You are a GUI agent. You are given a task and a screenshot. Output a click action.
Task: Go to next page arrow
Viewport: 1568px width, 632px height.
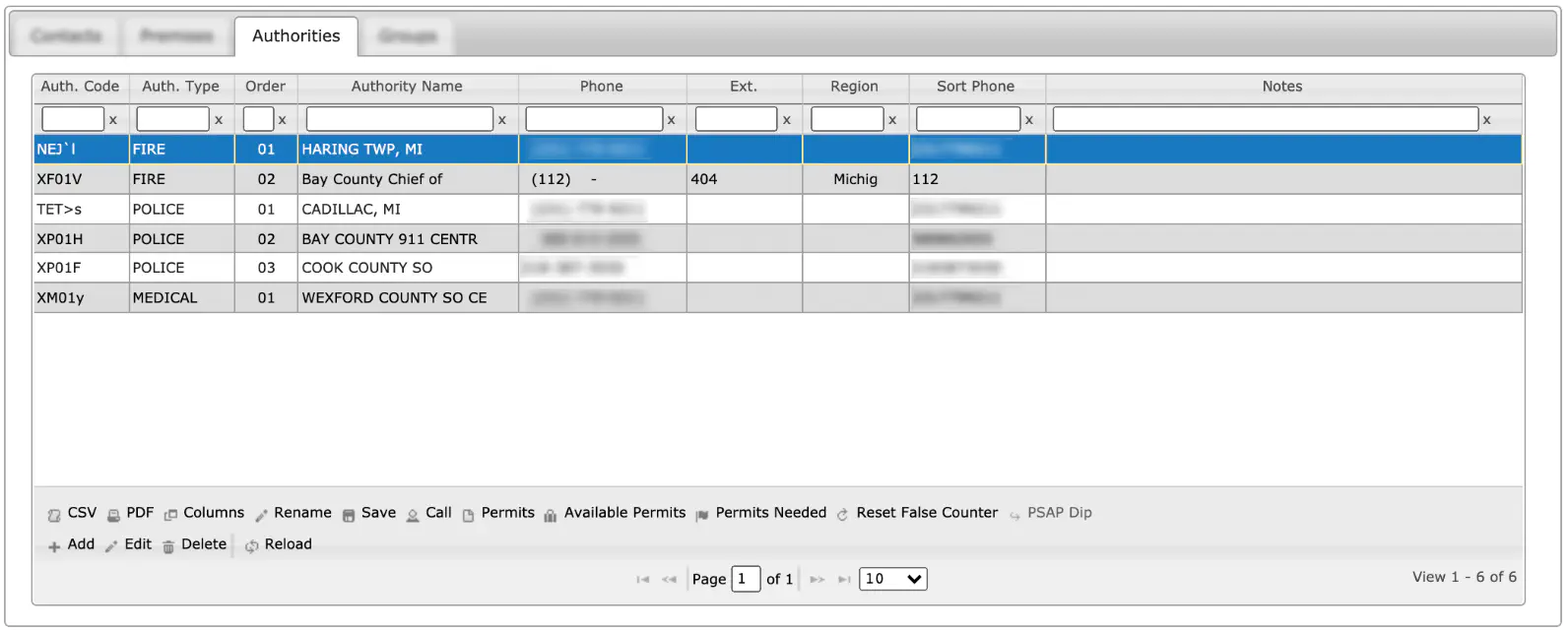817,580
